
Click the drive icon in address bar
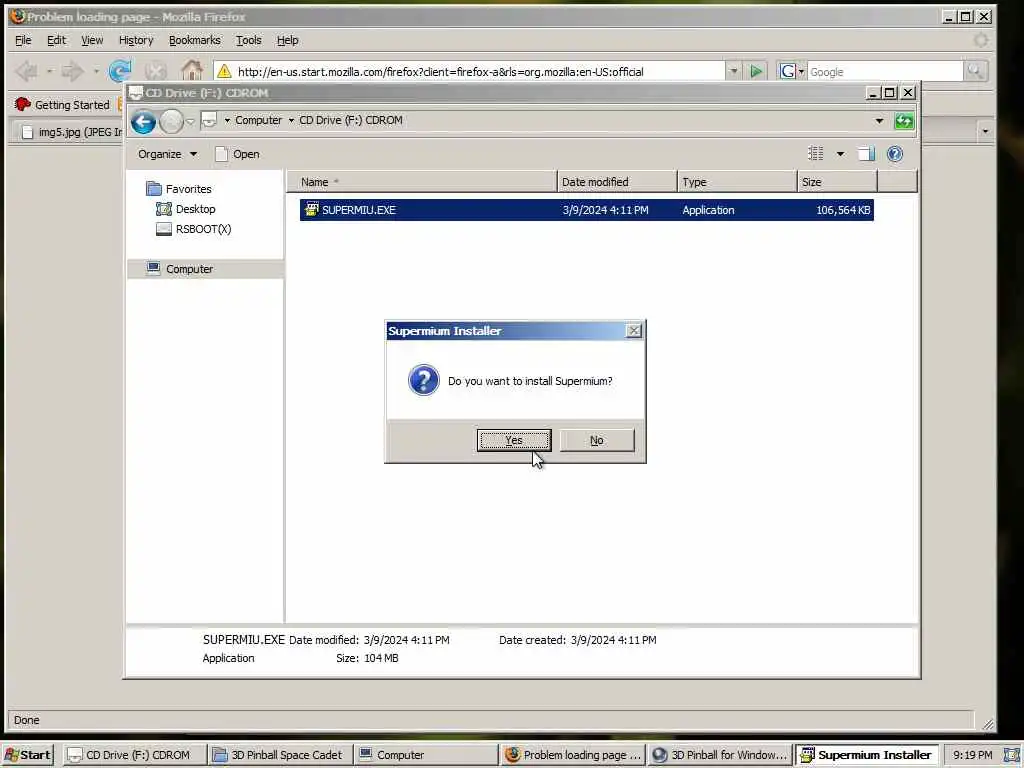[x=209, y=120]
